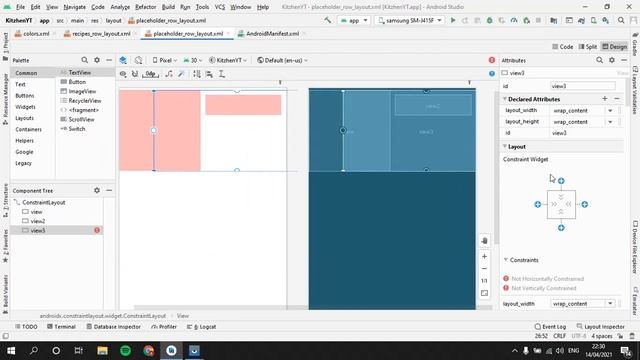Viewport: 640px width, 360px height.
Task: Click the orientation for preview icon
Action: pyautogui.click(x=138, y=60)
